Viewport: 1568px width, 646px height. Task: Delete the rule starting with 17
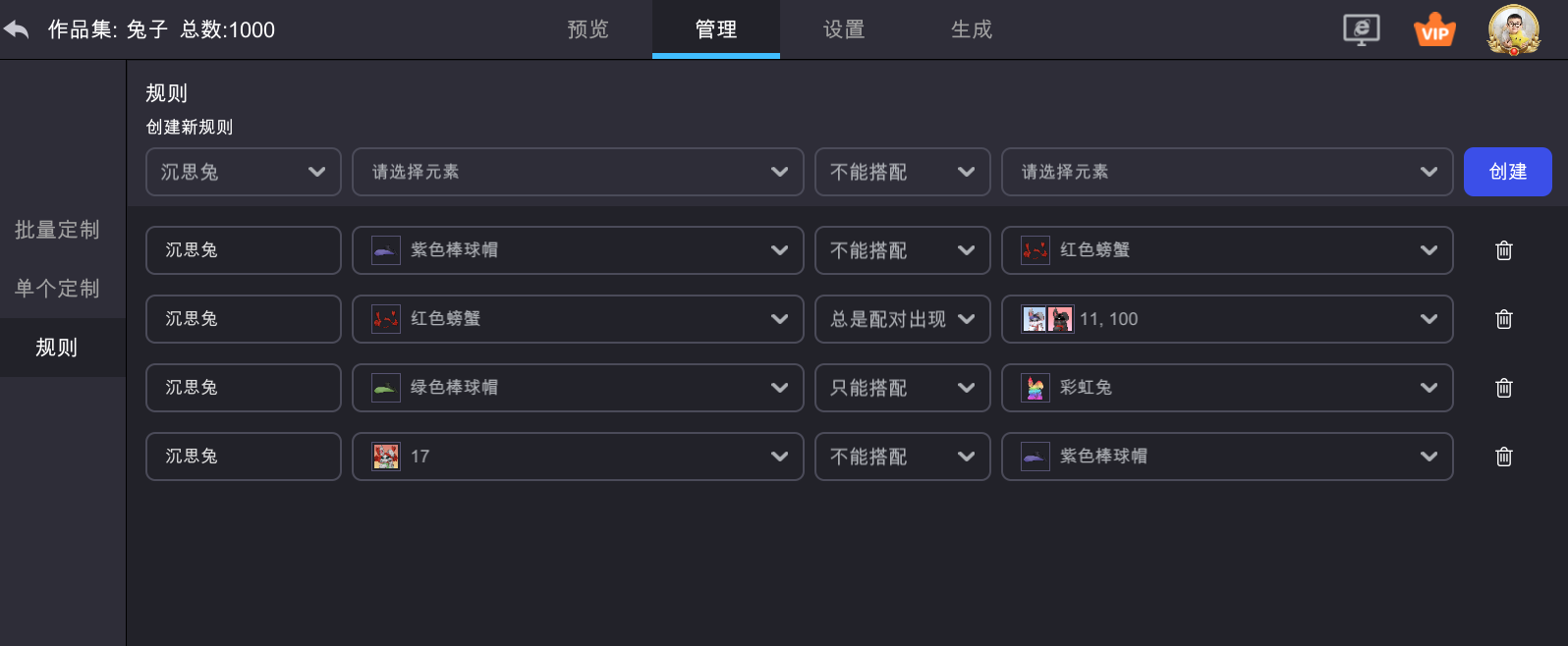(x=1503, y=457)
